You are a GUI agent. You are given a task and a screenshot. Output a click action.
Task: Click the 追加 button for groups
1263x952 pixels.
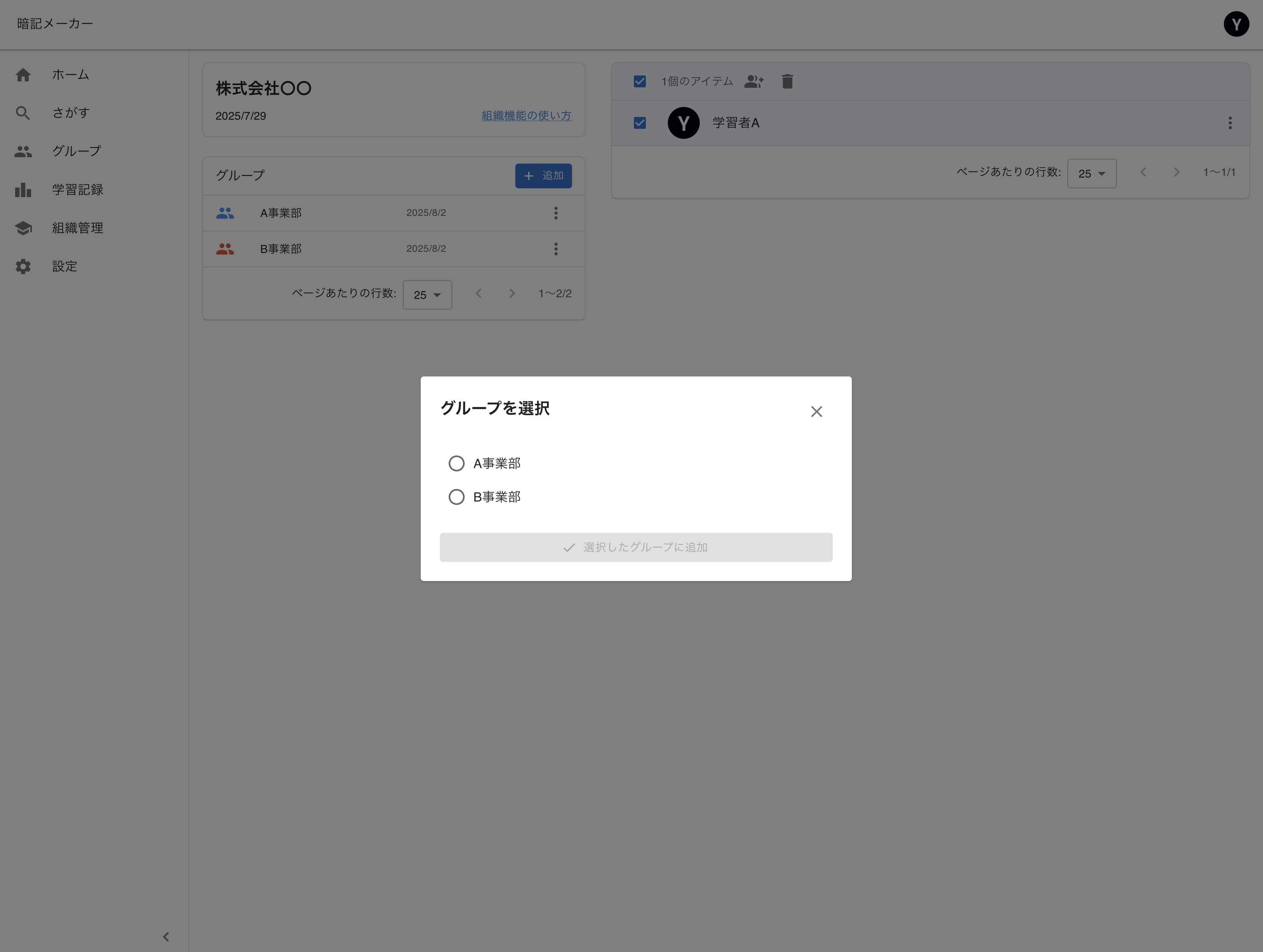coord(543,176)
